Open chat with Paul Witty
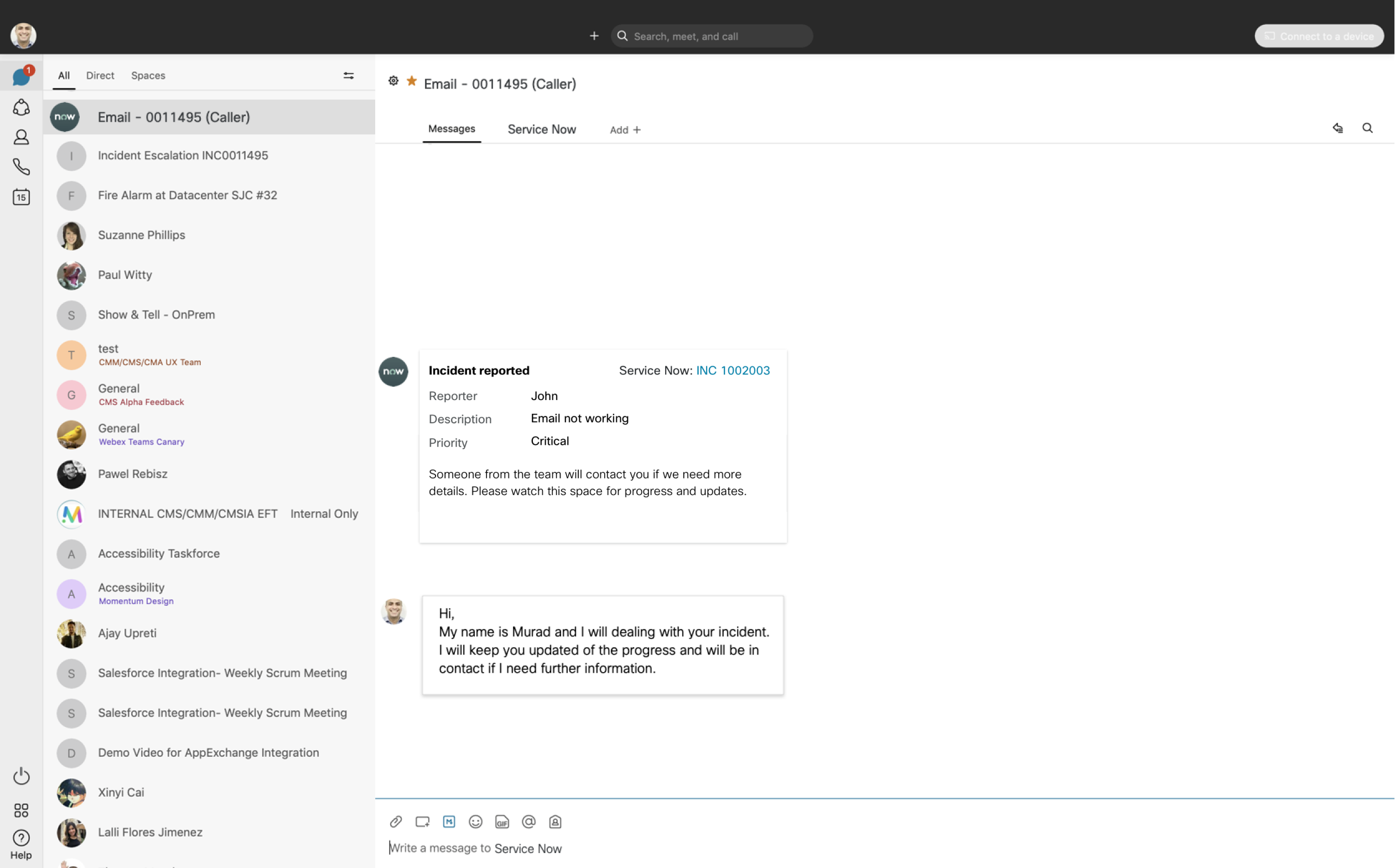Screen dimensions: 1395x868 [x=209, y=275]
